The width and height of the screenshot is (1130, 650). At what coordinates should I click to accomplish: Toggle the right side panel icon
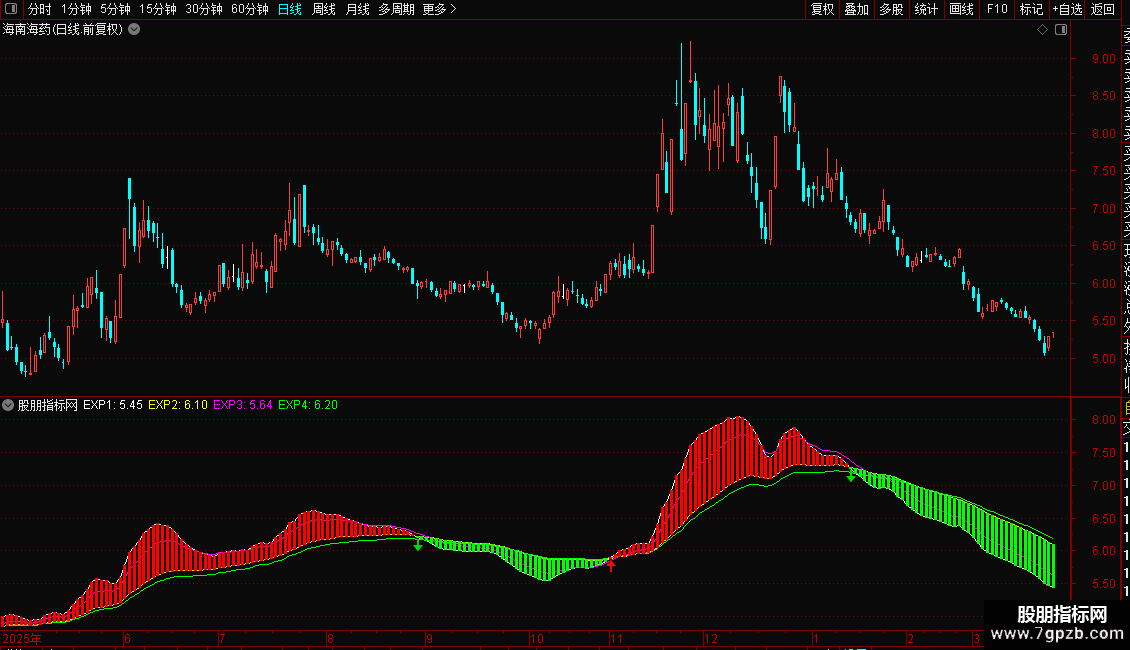pyautogui.click(x=1061, y=30)
